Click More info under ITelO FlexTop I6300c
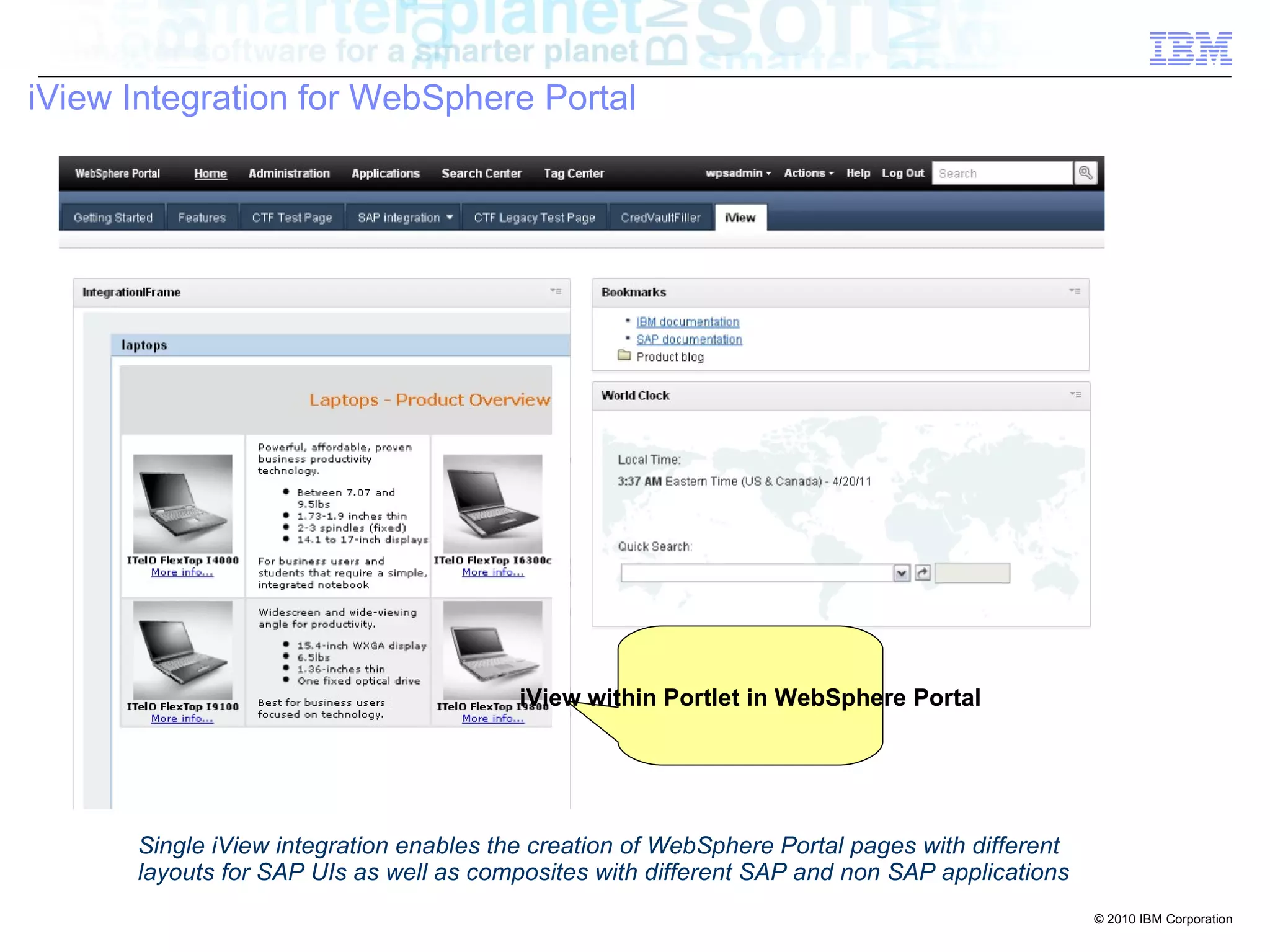Image resolution: width=1270 pixels, height=952 pixels. pyautogui.click(x=493, y=572)
